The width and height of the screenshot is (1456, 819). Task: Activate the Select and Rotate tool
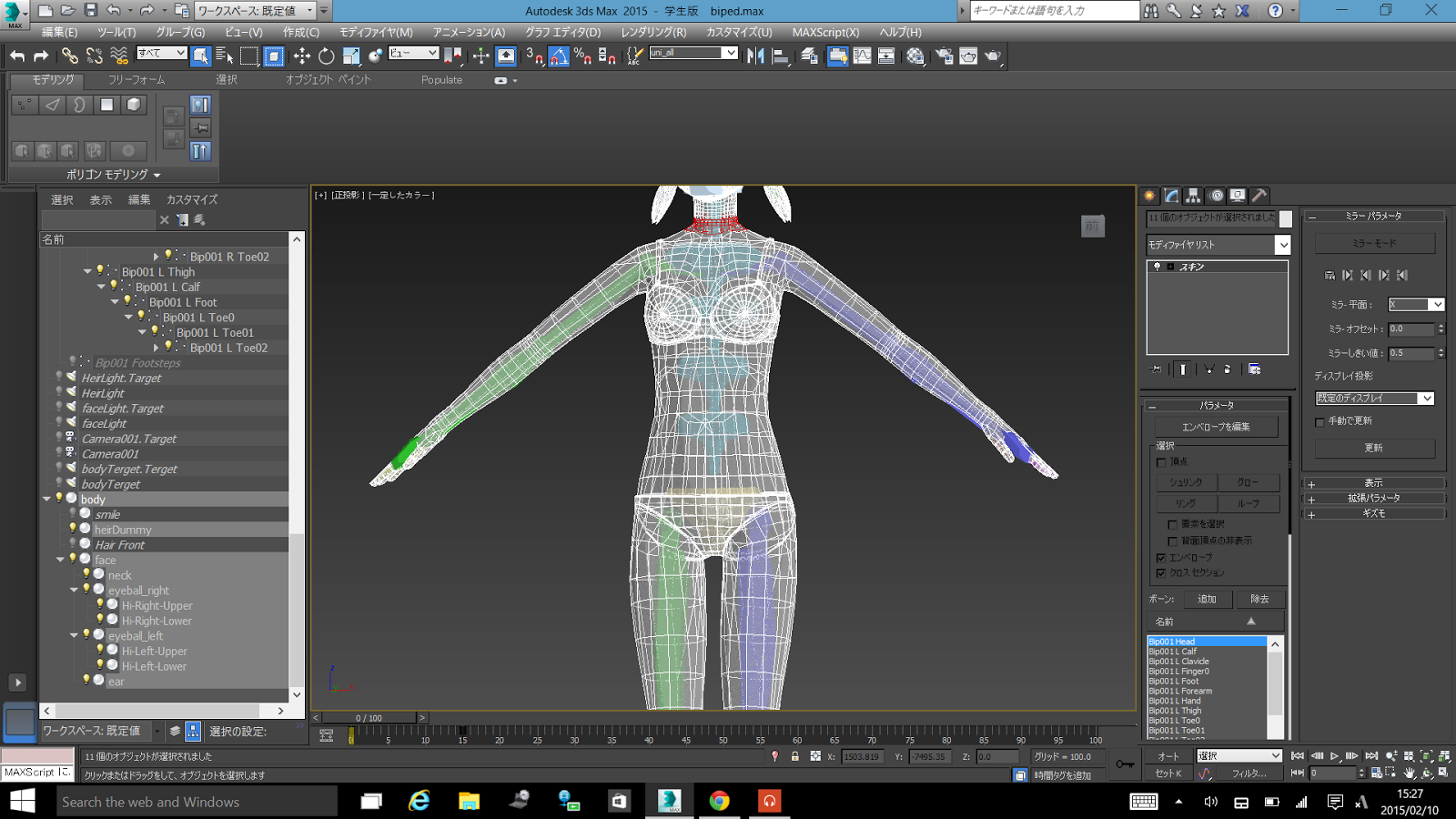click(326, 56)
